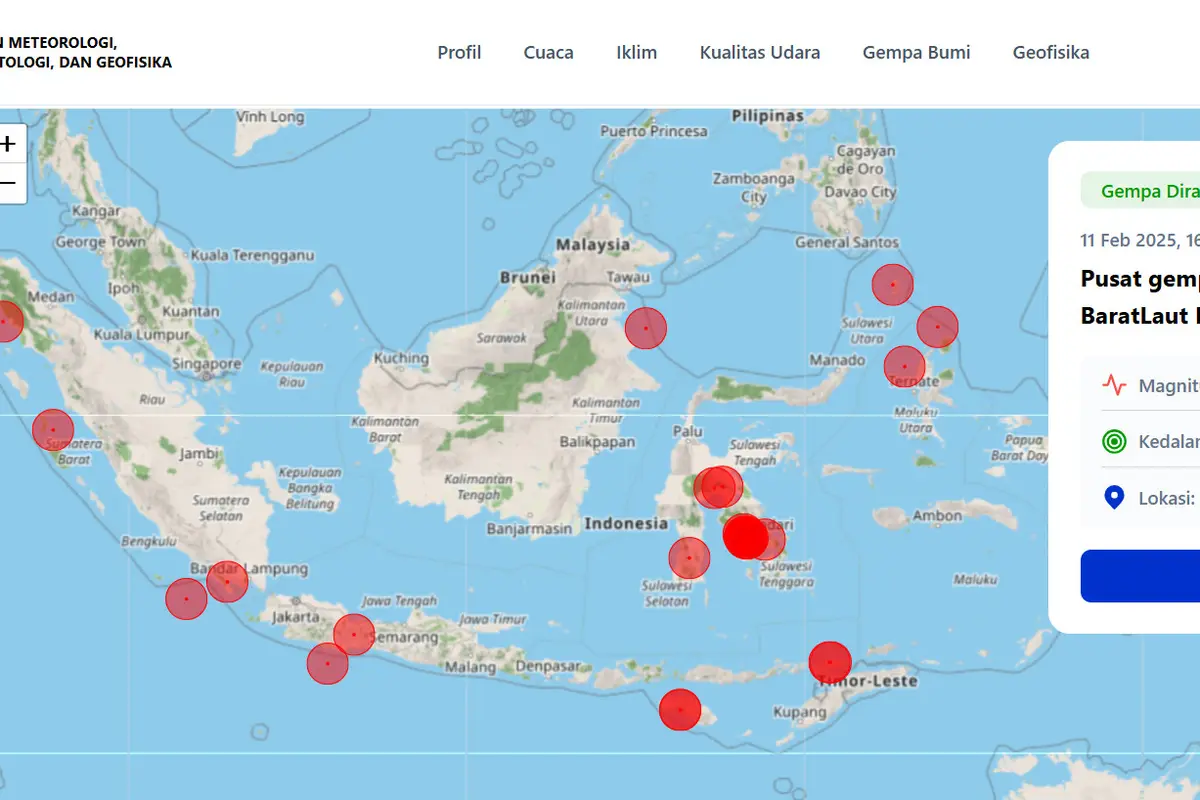The image size is (1200, 800).
Task: Click the marker south of General Santos
Action: (893, 285)
